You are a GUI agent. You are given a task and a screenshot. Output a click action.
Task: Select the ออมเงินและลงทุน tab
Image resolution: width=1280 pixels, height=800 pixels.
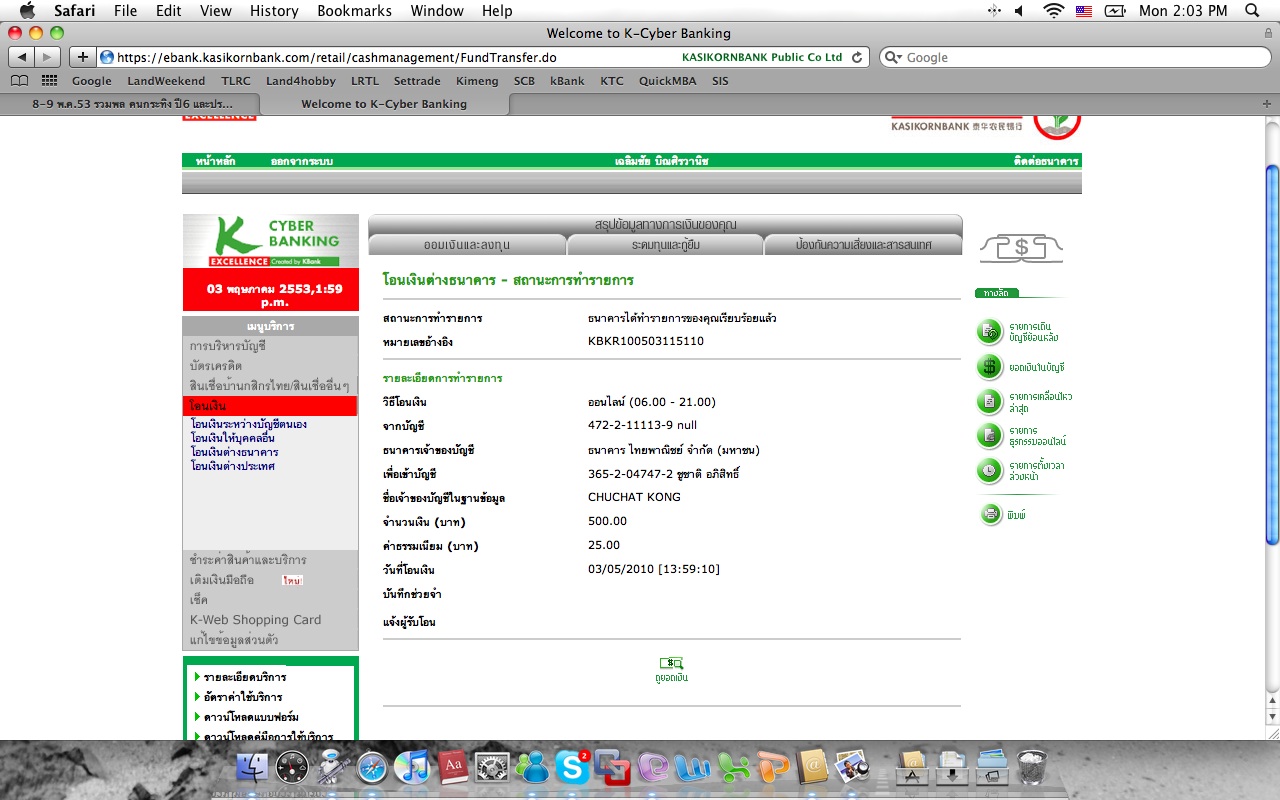coord(468,244)
